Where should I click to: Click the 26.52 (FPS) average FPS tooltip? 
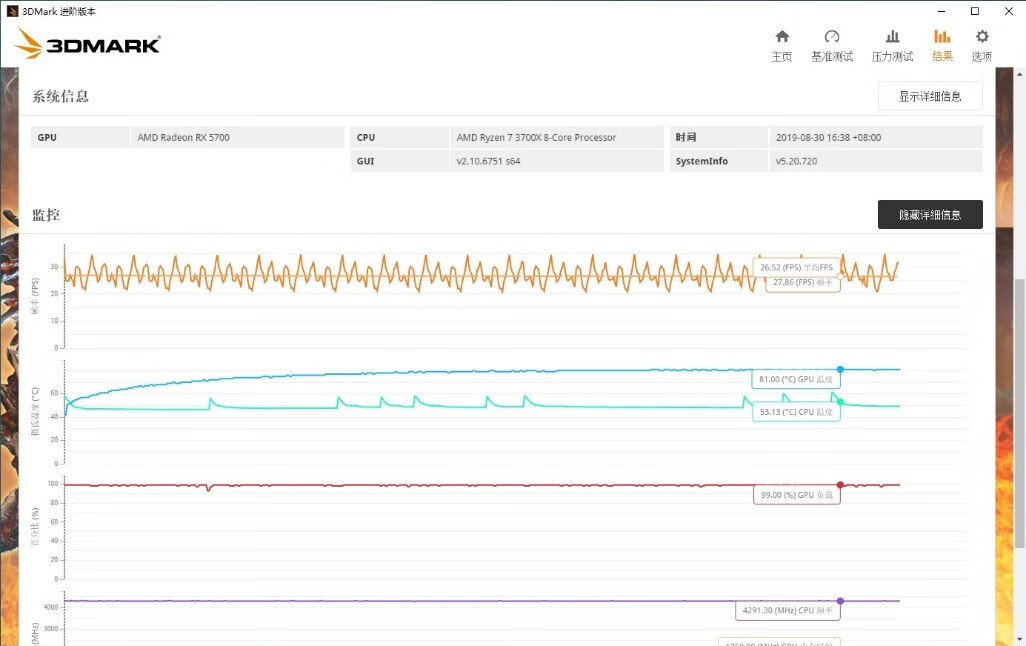pyautogui.click(x=796, y=267)
